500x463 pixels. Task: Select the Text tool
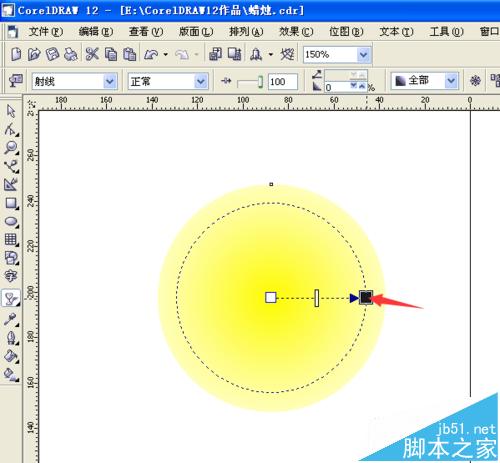11,276
